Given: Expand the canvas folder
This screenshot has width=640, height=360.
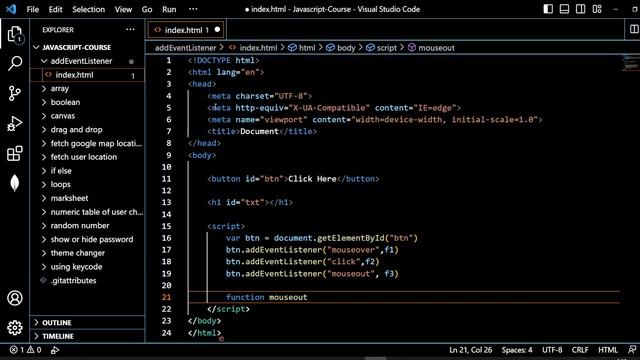Looking at the screenshot, I should [87, 116].
